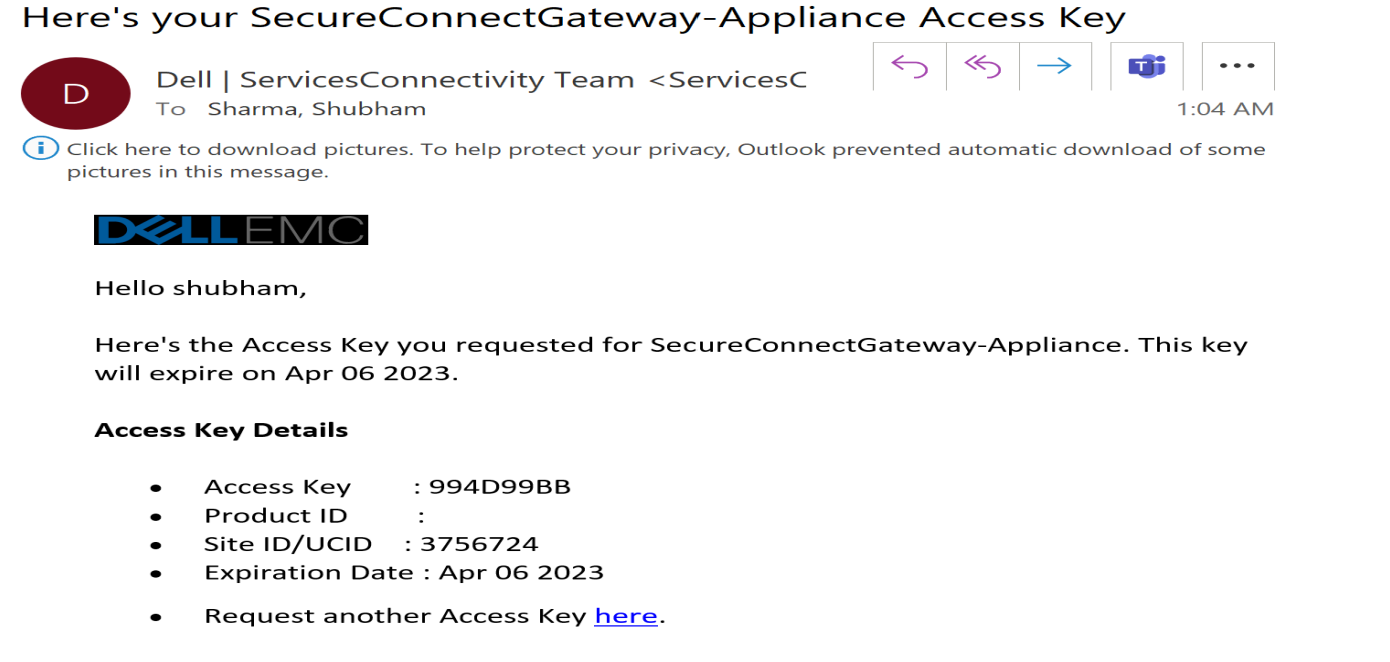Screen dimensions: 1390x662
Task: Click the "Access Key Details" heading
Action: [221, 431]
